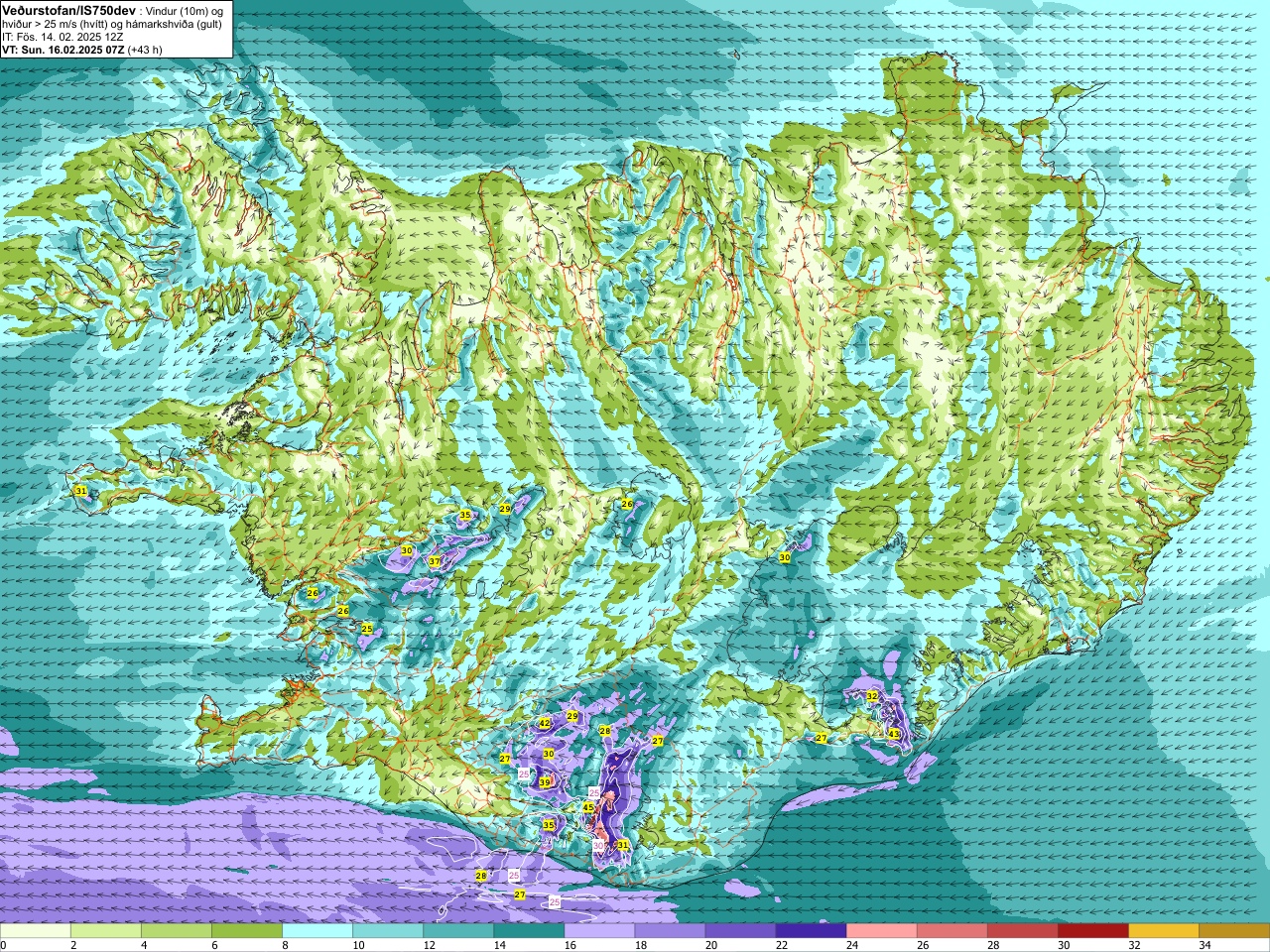This screenshot has width=1270, height=952.
Task: Click the yellow 25 gust label
Action: pos(367,629)
